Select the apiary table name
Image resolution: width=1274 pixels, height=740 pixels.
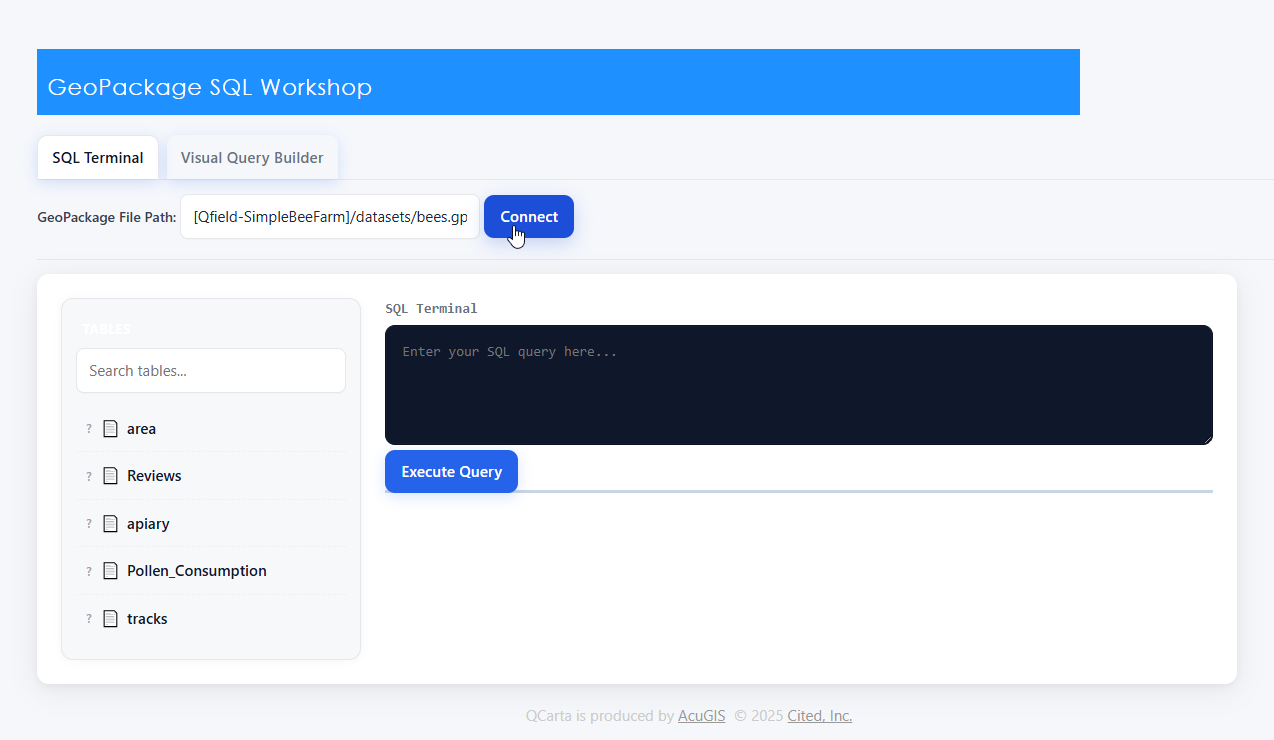click(x=148, y=524)
